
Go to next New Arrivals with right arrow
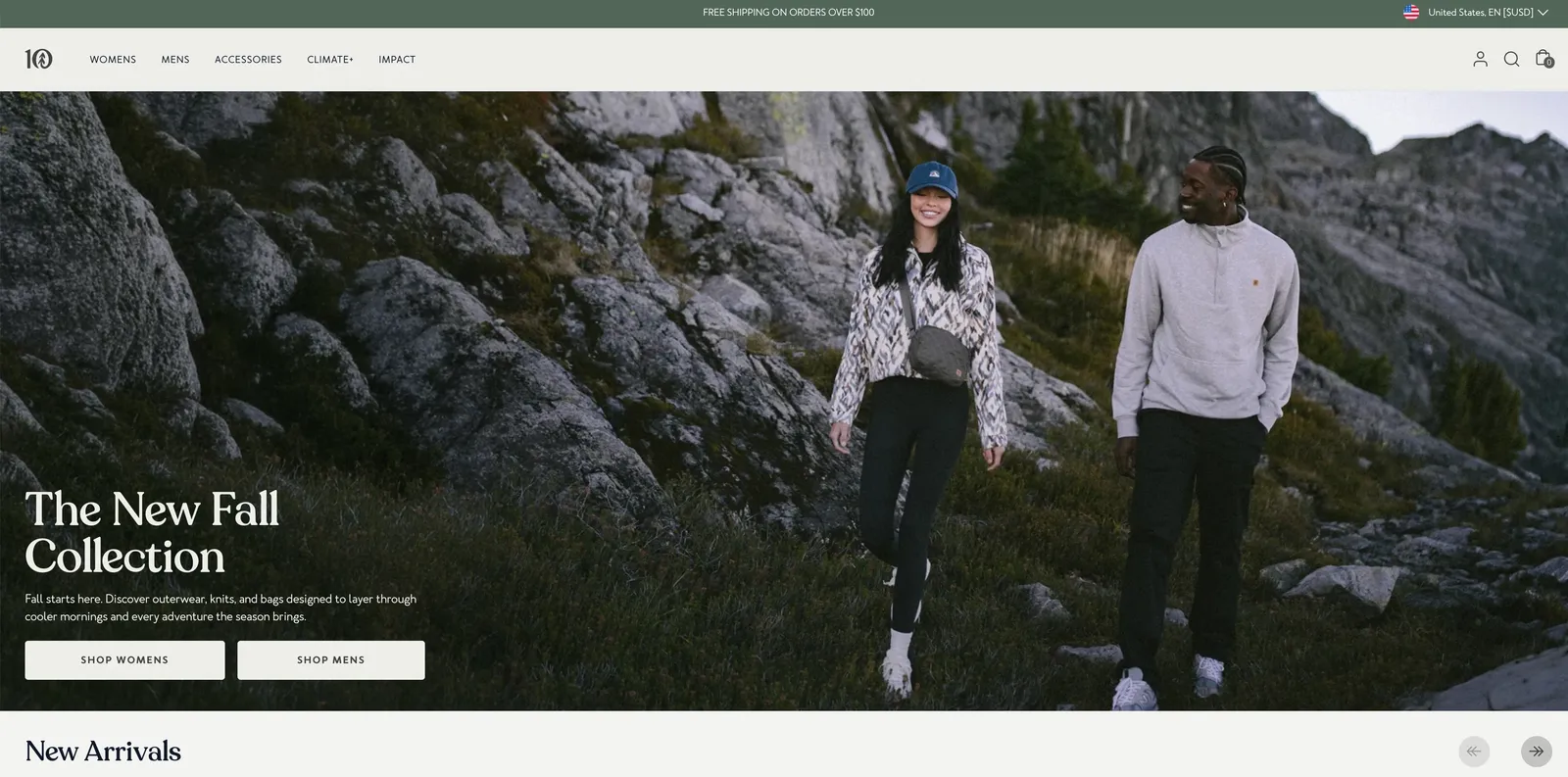(1537, 752)
